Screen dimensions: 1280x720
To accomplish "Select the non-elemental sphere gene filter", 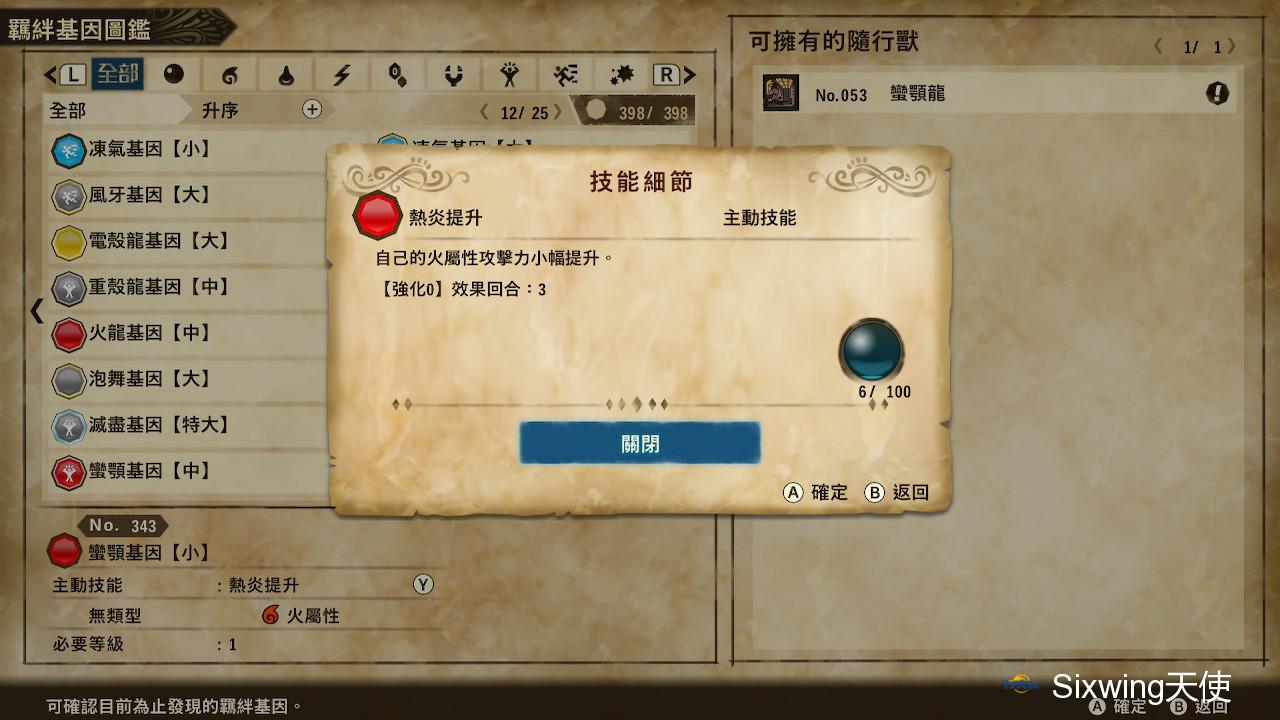I will pos(174,75).
